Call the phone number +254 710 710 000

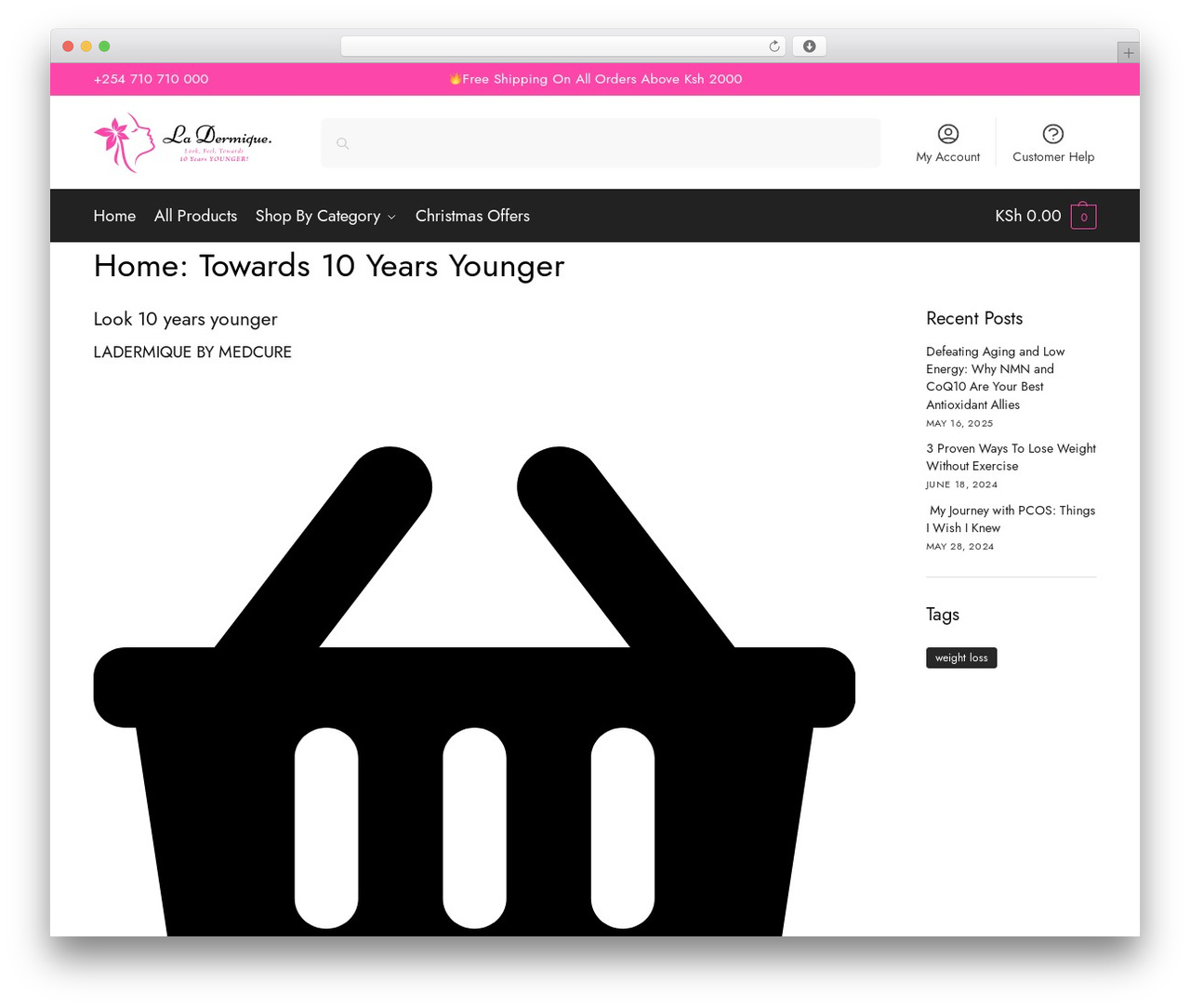point(151,79)
